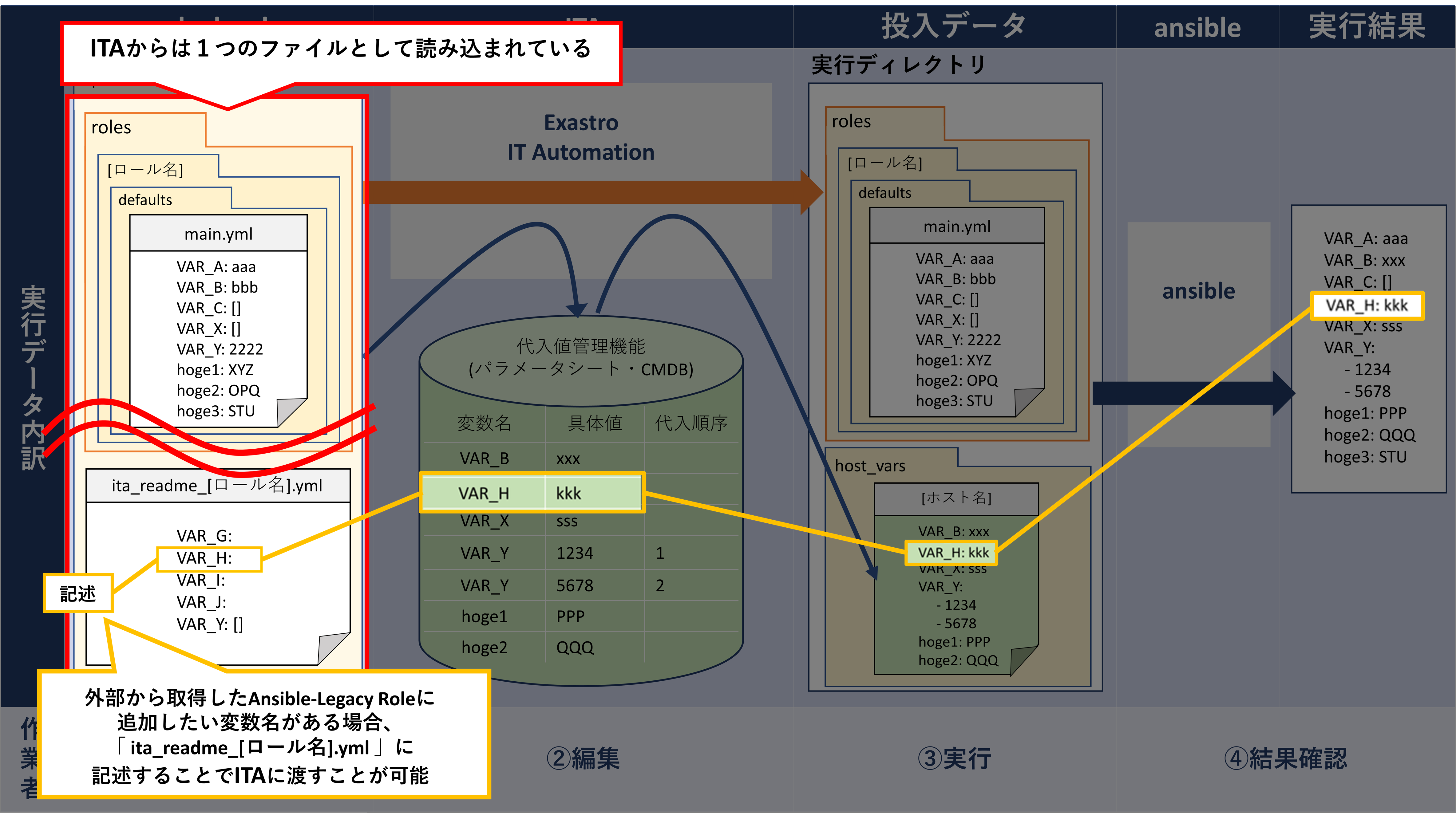This screenshot has height=819, width=1456.
Task: Select the highlighted VAR_H cell in the CMDB table
Action: [484, 493]
